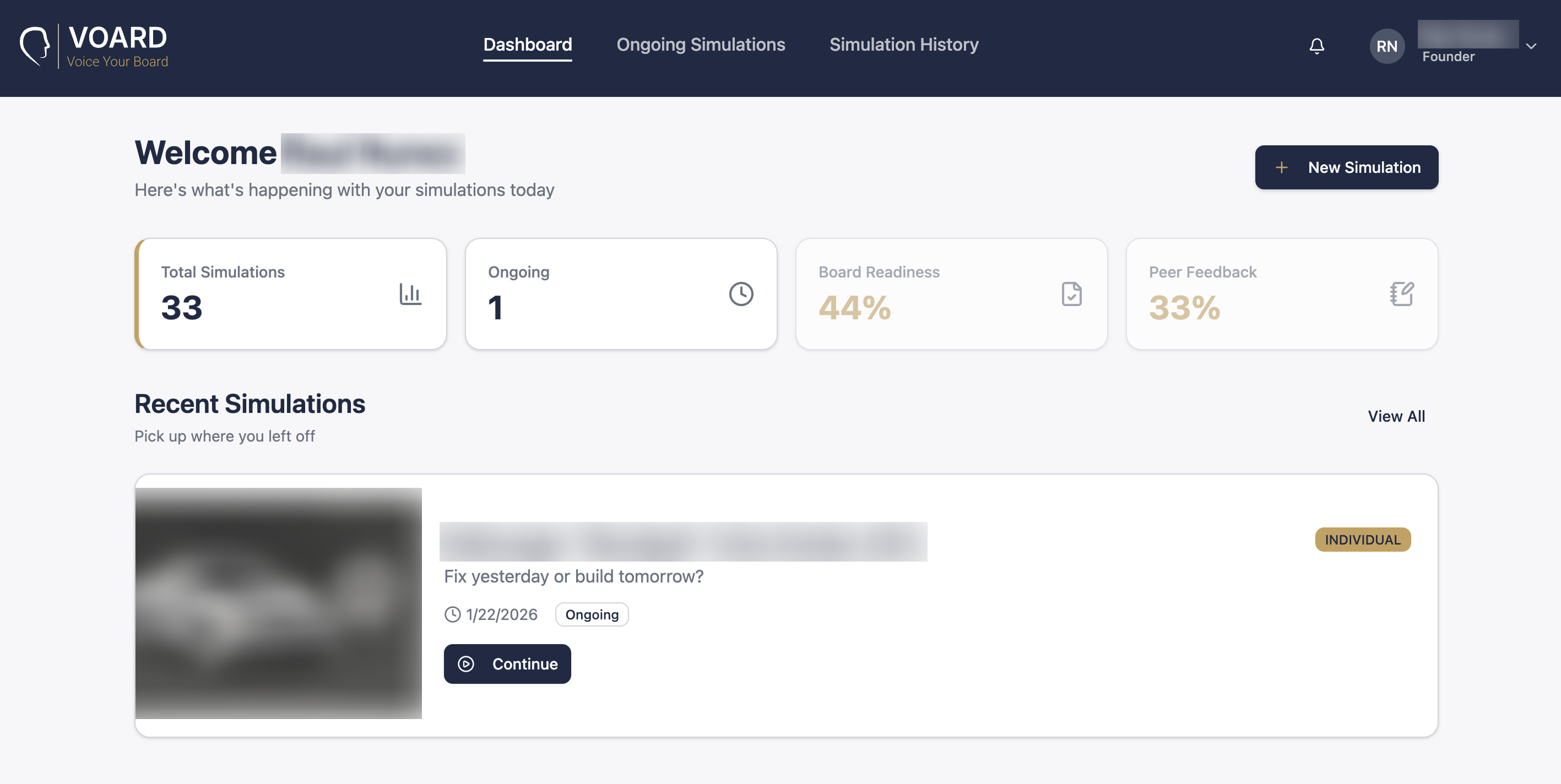Click the bar chart icon on Total Simulations
The height and width of the screenshot is (784, 1561).
(x=411, y=295)
